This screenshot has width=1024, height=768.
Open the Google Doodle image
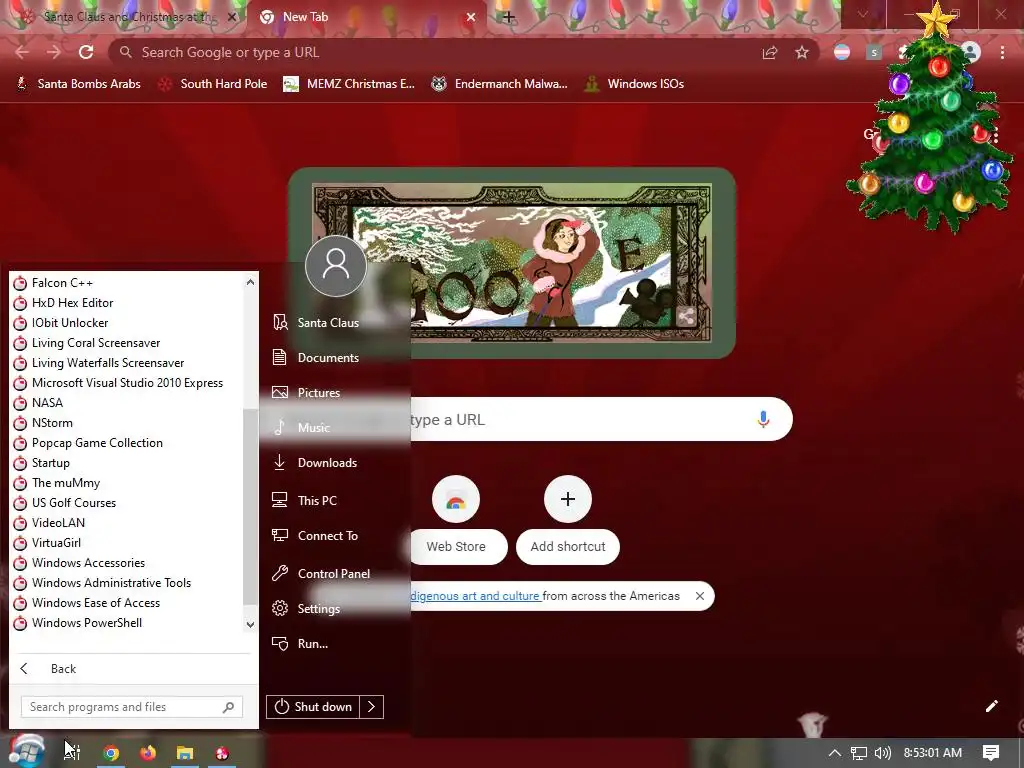pyautogui.click(x=512, y=263)
